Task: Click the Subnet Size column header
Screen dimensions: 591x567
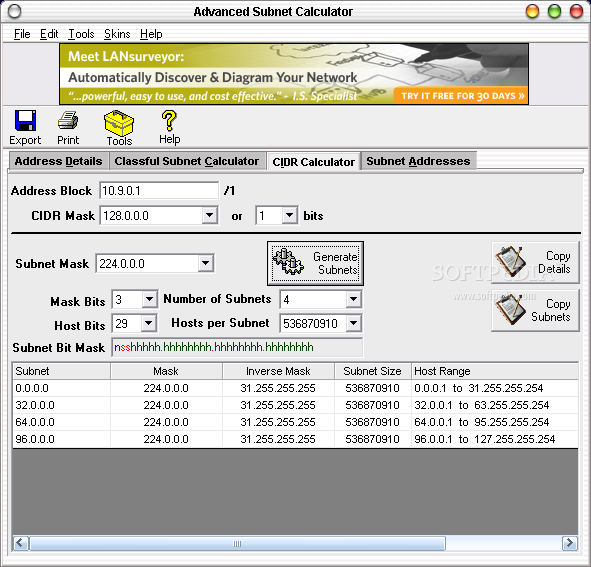Action: pyautogui.click(x=372, y=371)
